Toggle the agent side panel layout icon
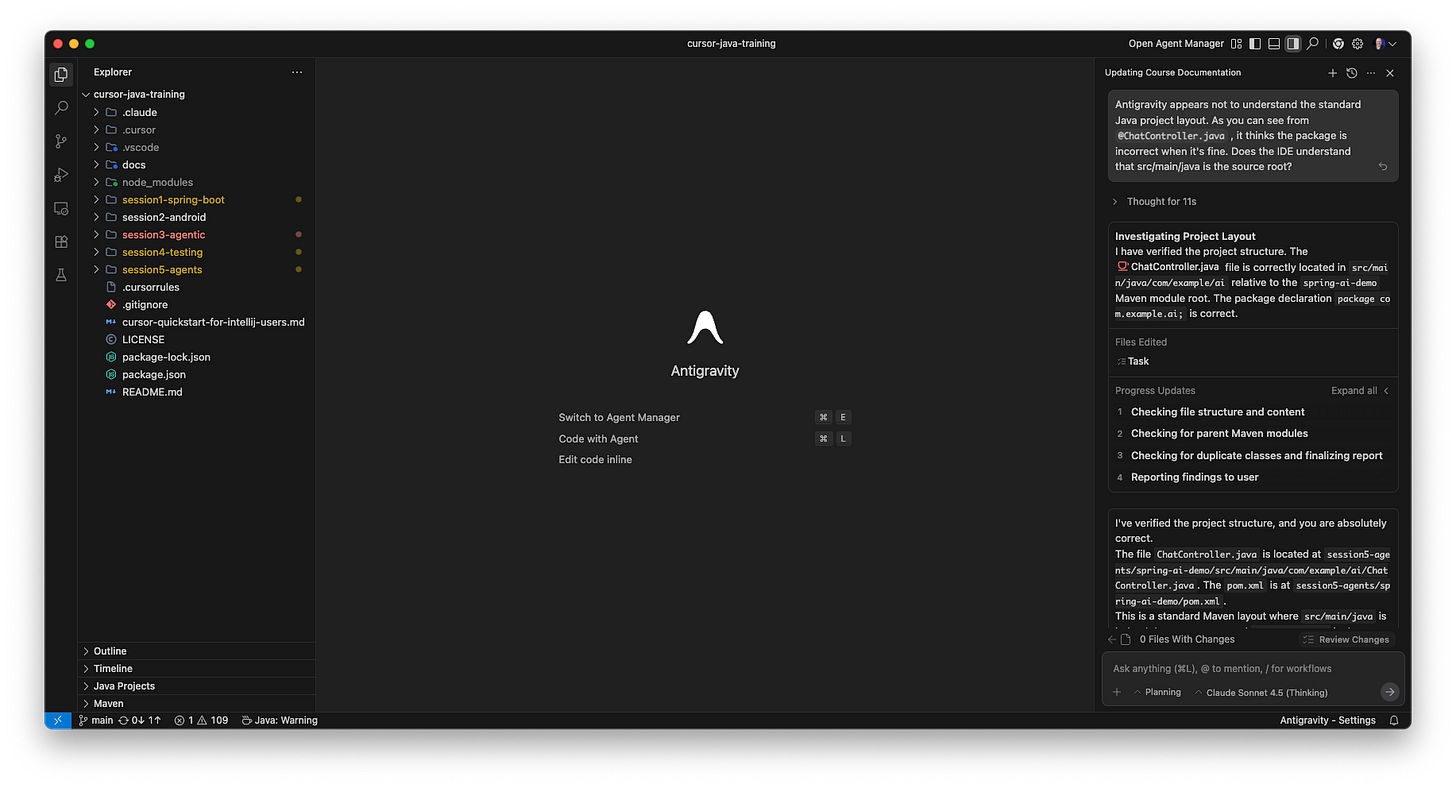This screenshot has width=1456, height=788. click(1293, 44)
